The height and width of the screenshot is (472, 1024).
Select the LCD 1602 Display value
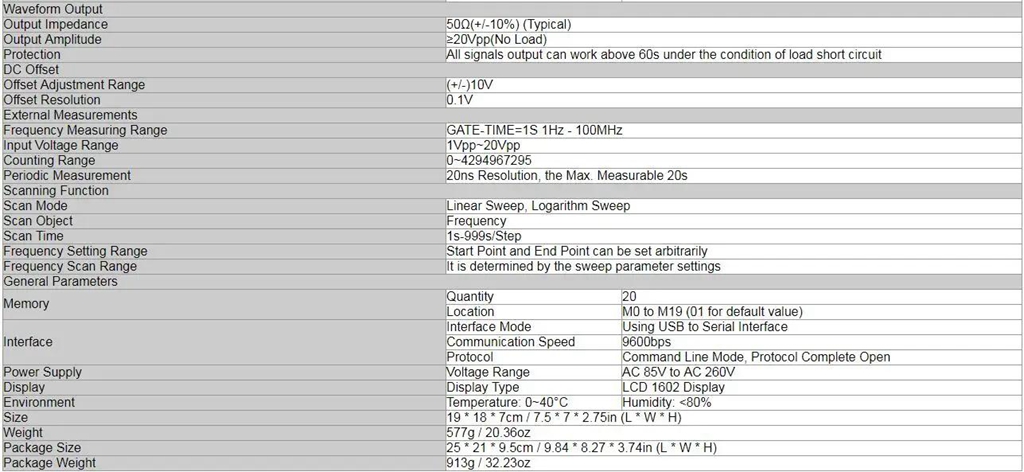673,387
